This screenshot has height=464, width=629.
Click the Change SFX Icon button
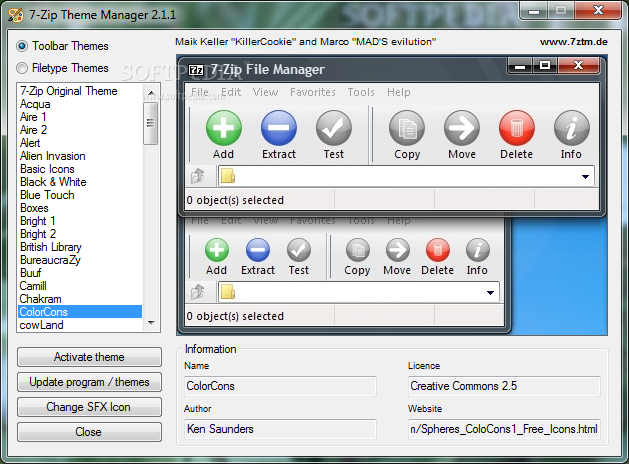tap(89, 407)
